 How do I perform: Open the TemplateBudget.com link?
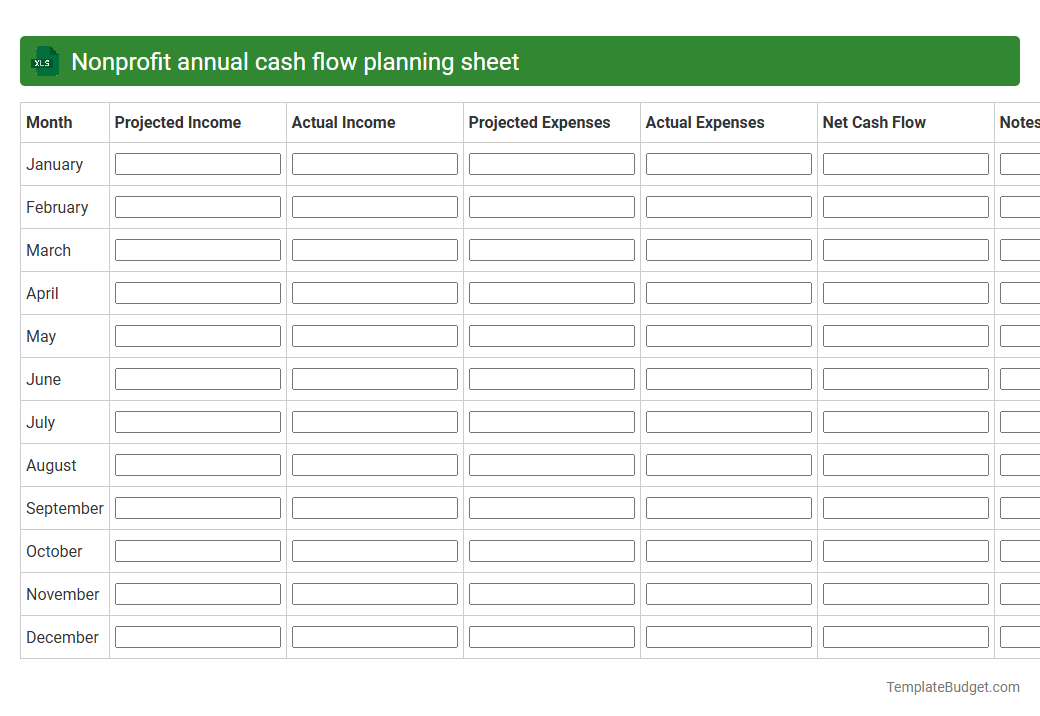tap(952, 687)
